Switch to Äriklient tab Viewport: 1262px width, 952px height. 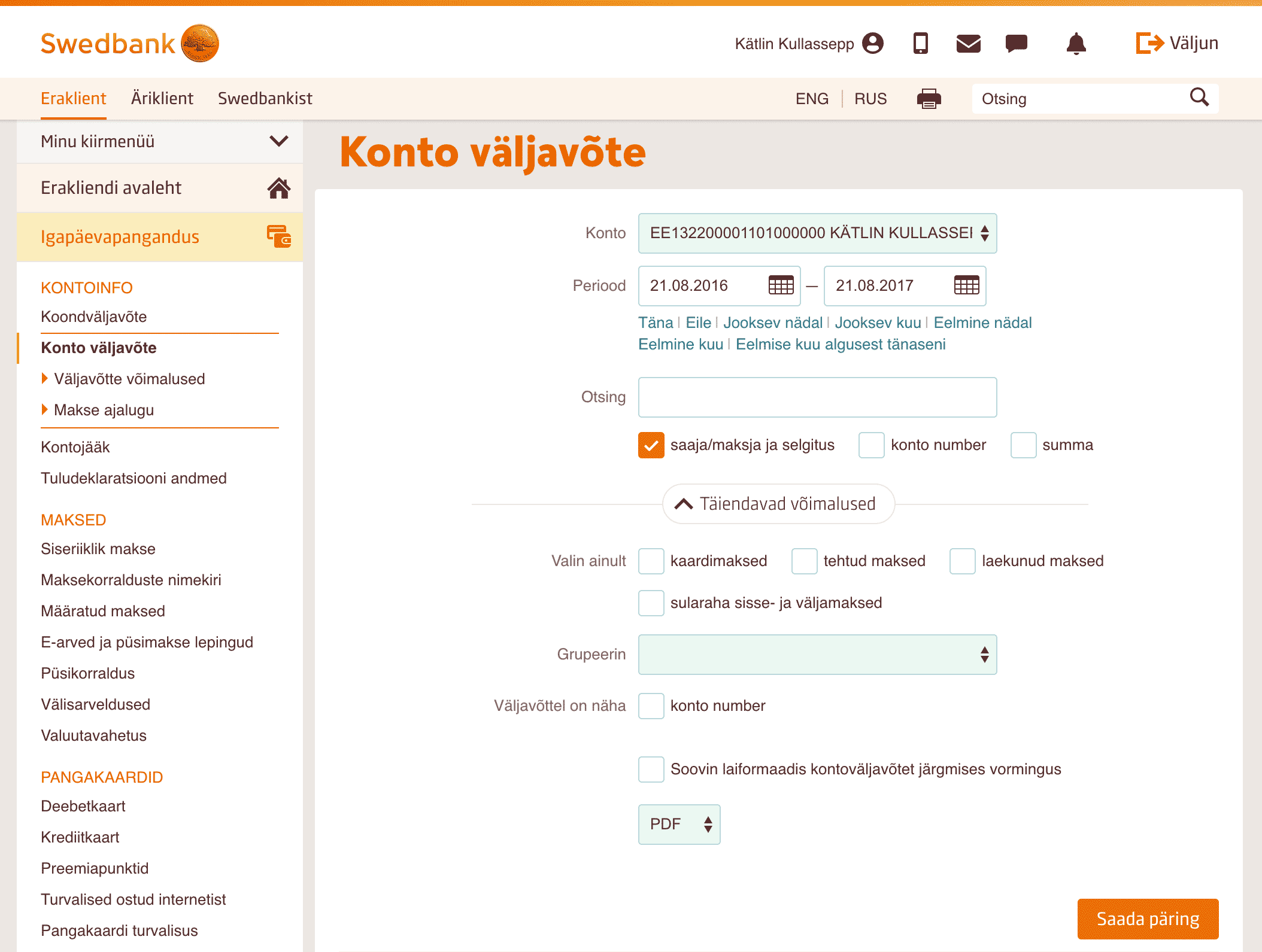coord(162,98)
